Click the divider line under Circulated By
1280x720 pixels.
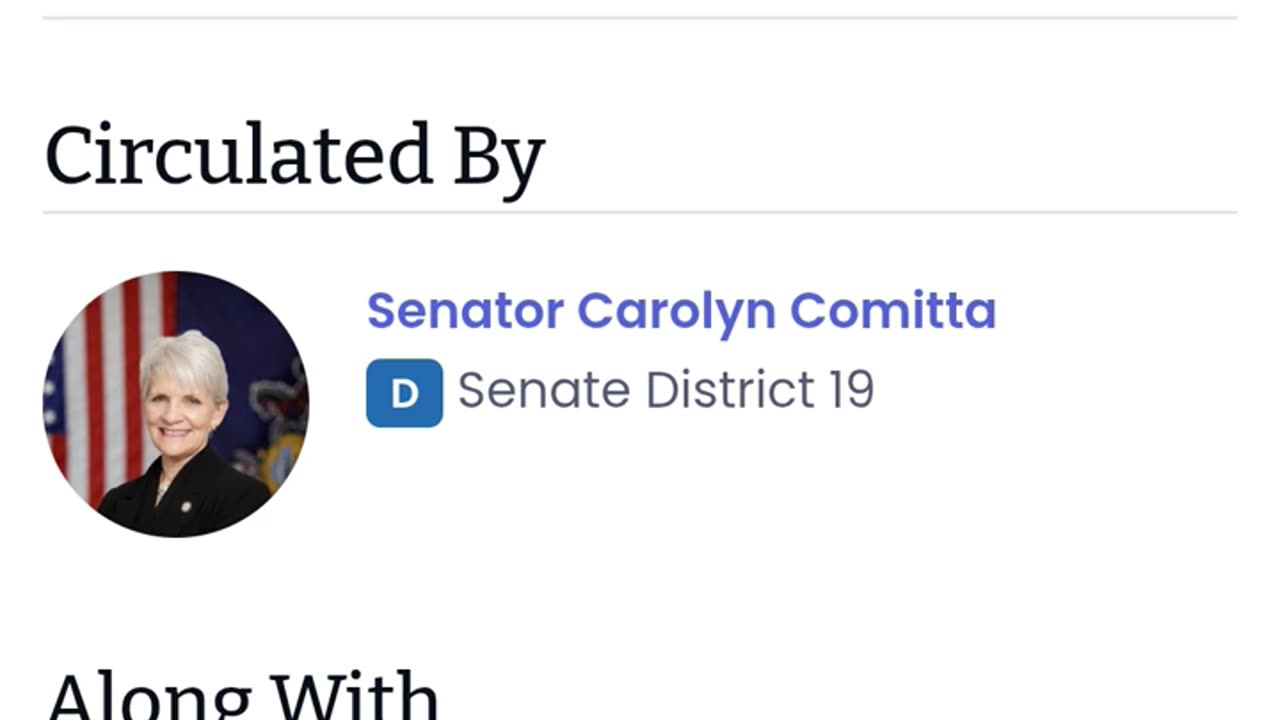pyautogui.click(x=640, y=212)
